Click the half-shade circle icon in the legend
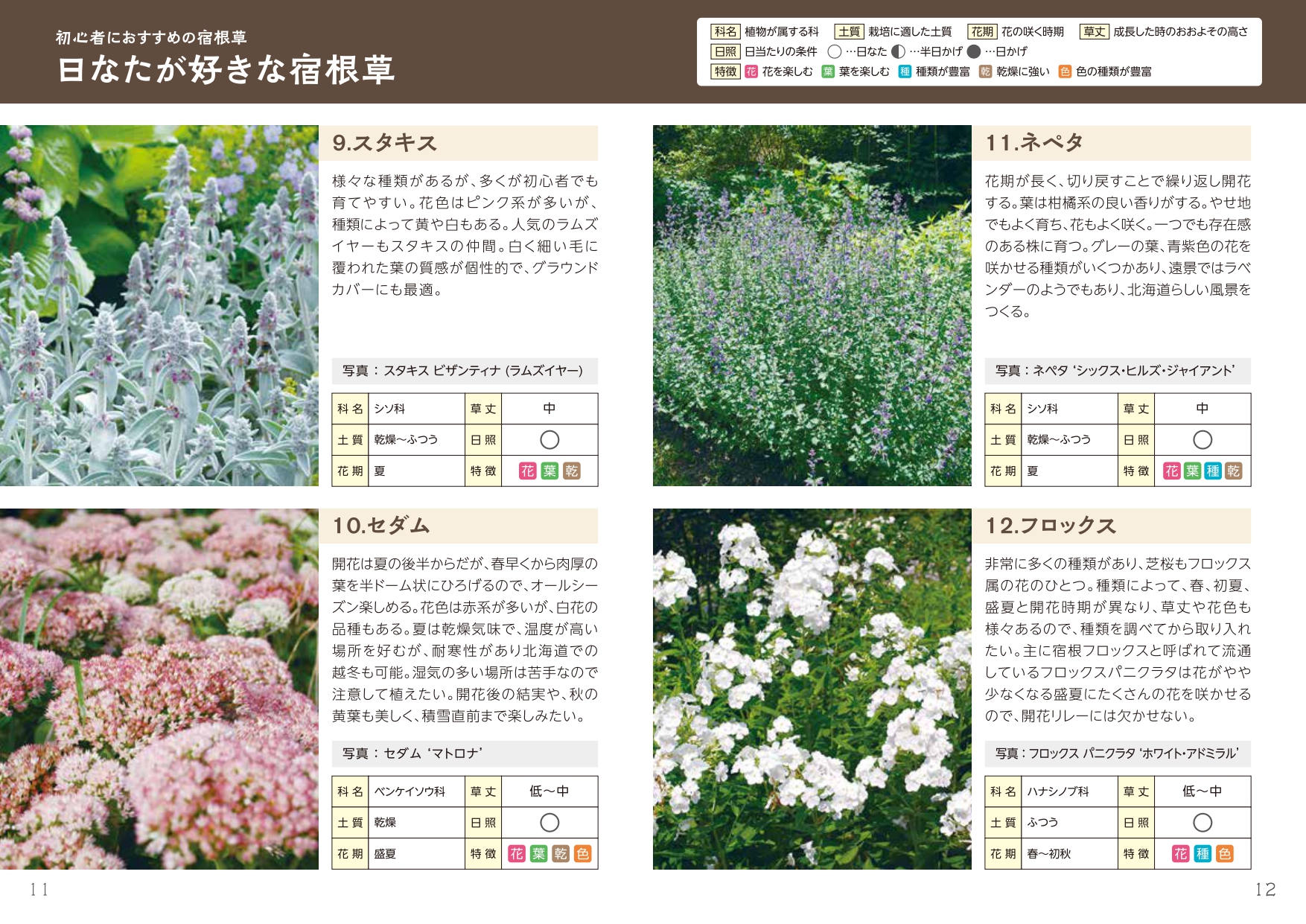 [x=899, y=51]
